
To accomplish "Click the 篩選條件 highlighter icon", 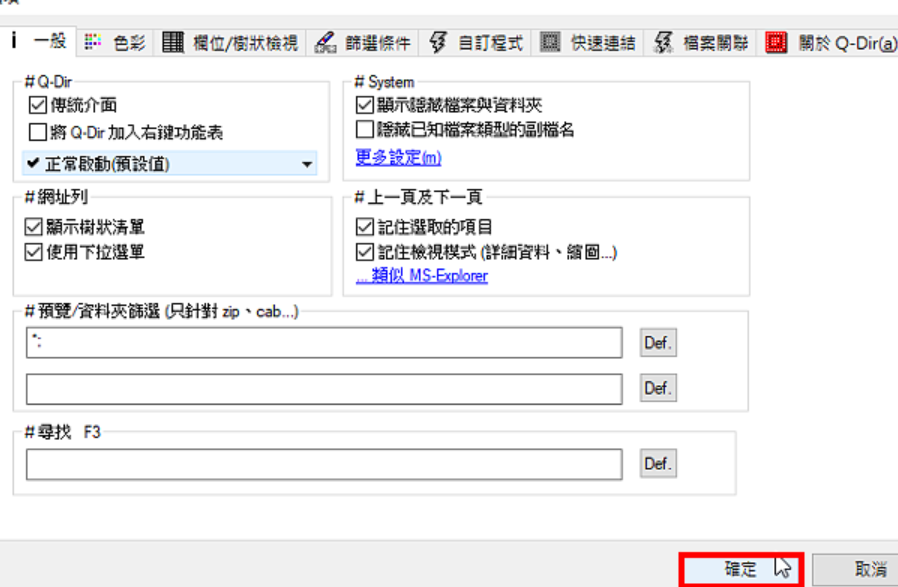I will pyautogui.click(x=325, y=42).
